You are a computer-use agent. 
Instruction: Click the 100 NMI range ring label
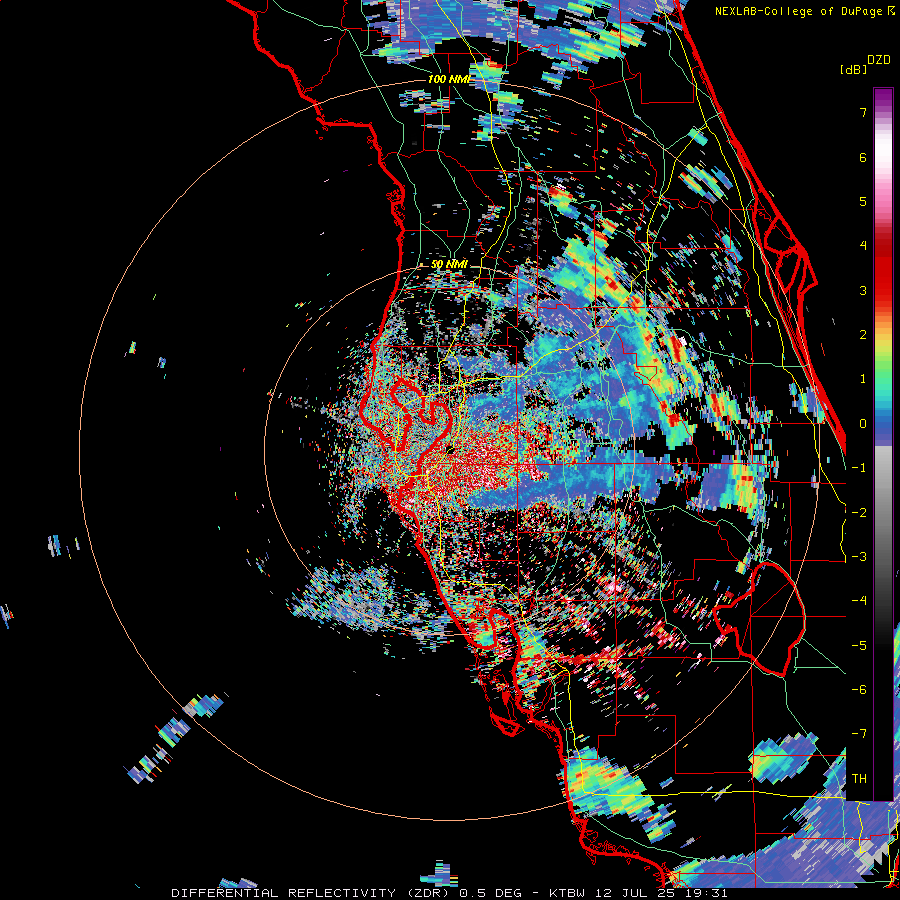449,79
